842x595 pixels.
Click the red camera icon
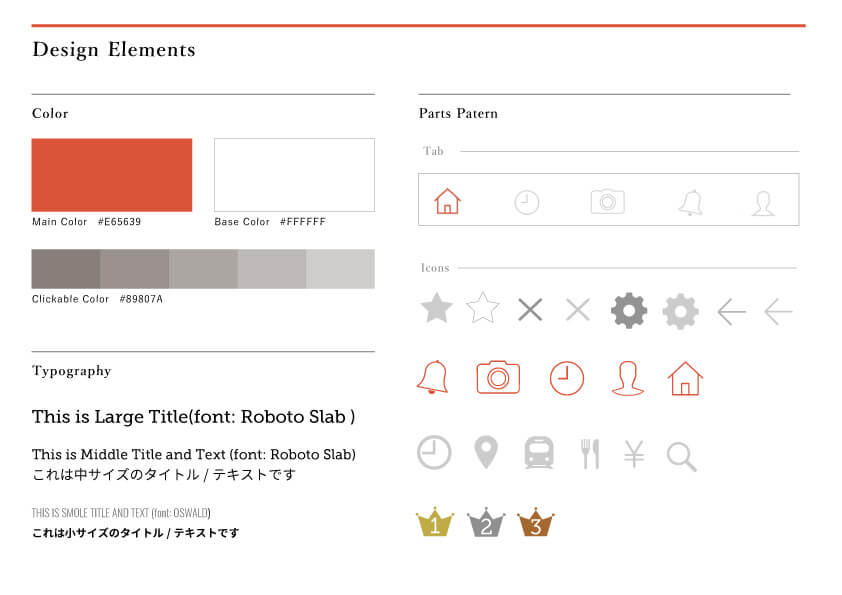pyautogui.click(x=498, y=377)
